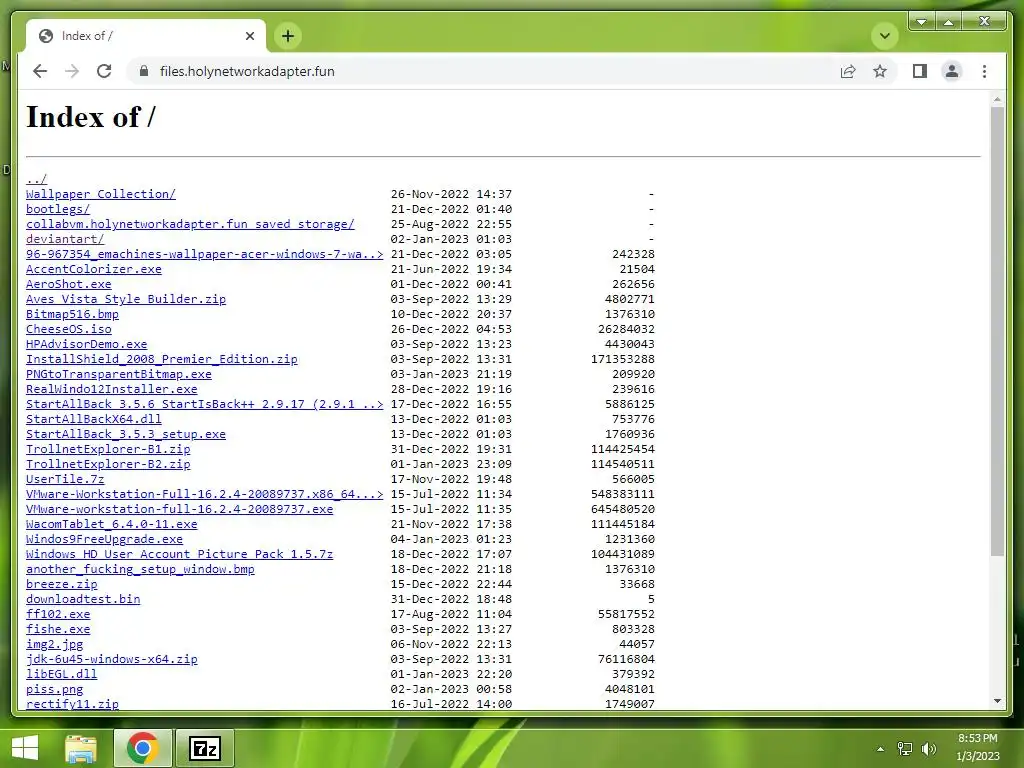Download WacomTablet_6.4.0-11.exe
This screenshot has height=768, width=1024.
(112, 524)
